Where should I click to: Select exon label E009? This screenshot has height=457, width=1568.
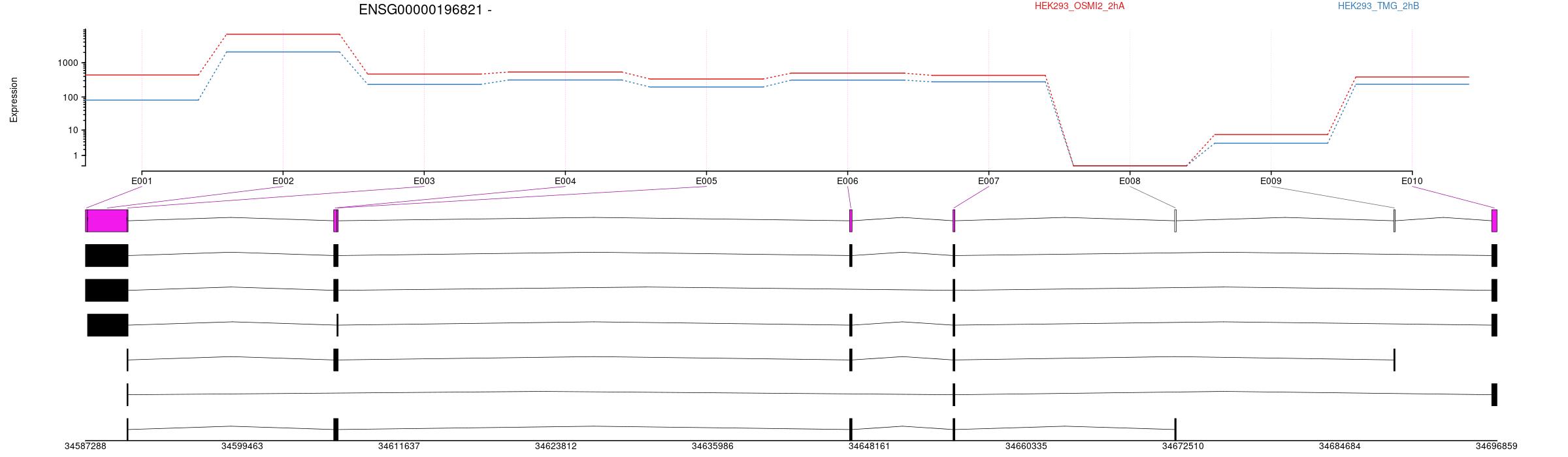point(1271,181)
